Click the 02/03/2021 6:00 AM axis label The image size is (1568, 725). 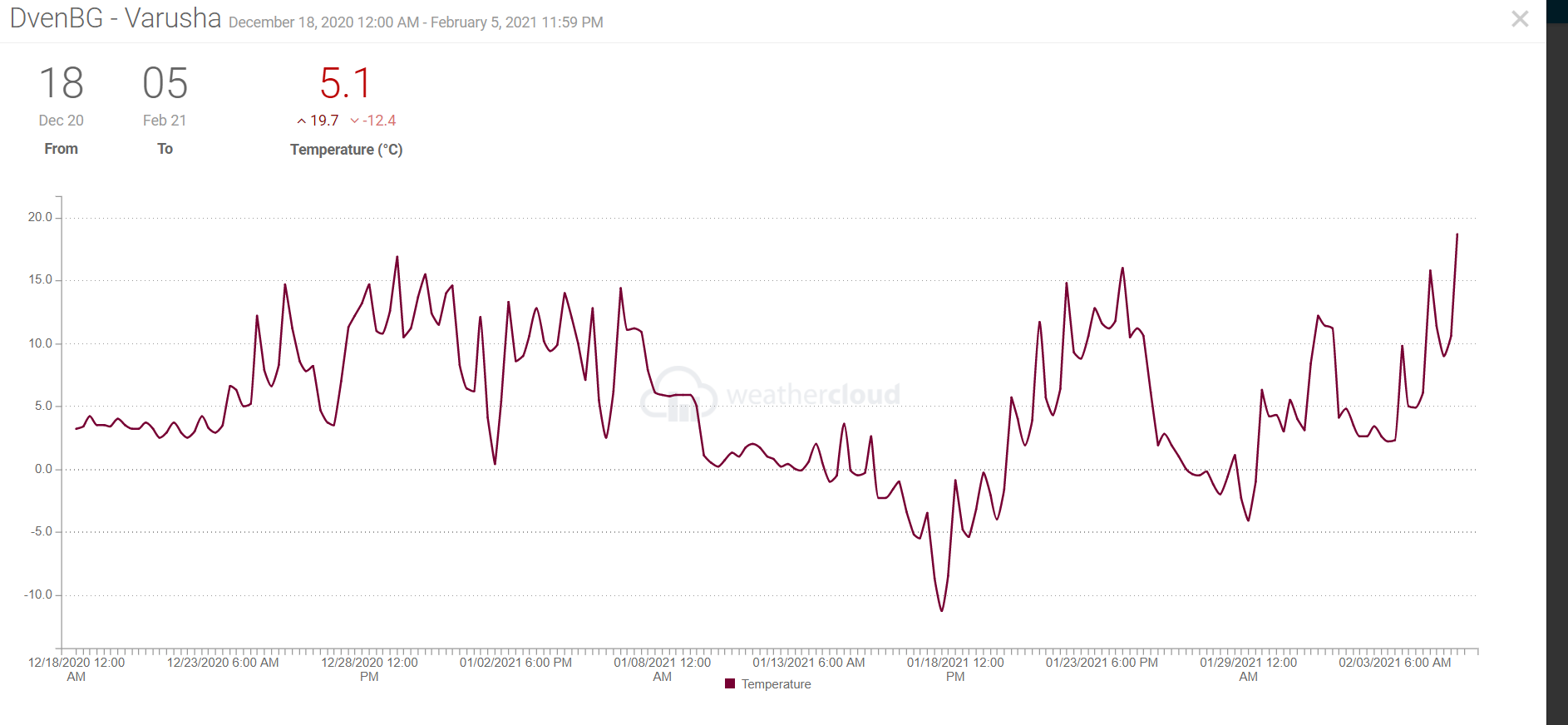coord(1394,663)
